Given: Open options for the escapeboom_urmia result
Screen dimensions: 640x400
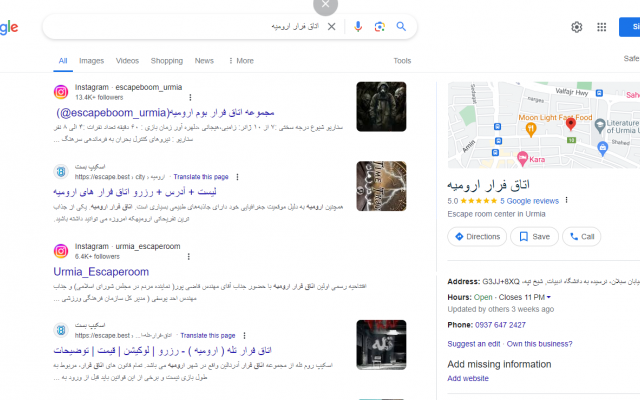Looking at the screenshot, I should click(190, 97).
